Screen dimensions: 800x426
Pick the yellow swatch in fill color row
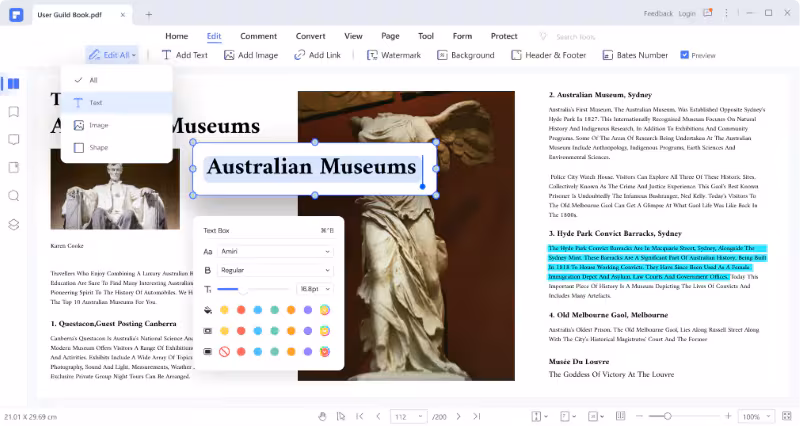click(x=224, y=310)
